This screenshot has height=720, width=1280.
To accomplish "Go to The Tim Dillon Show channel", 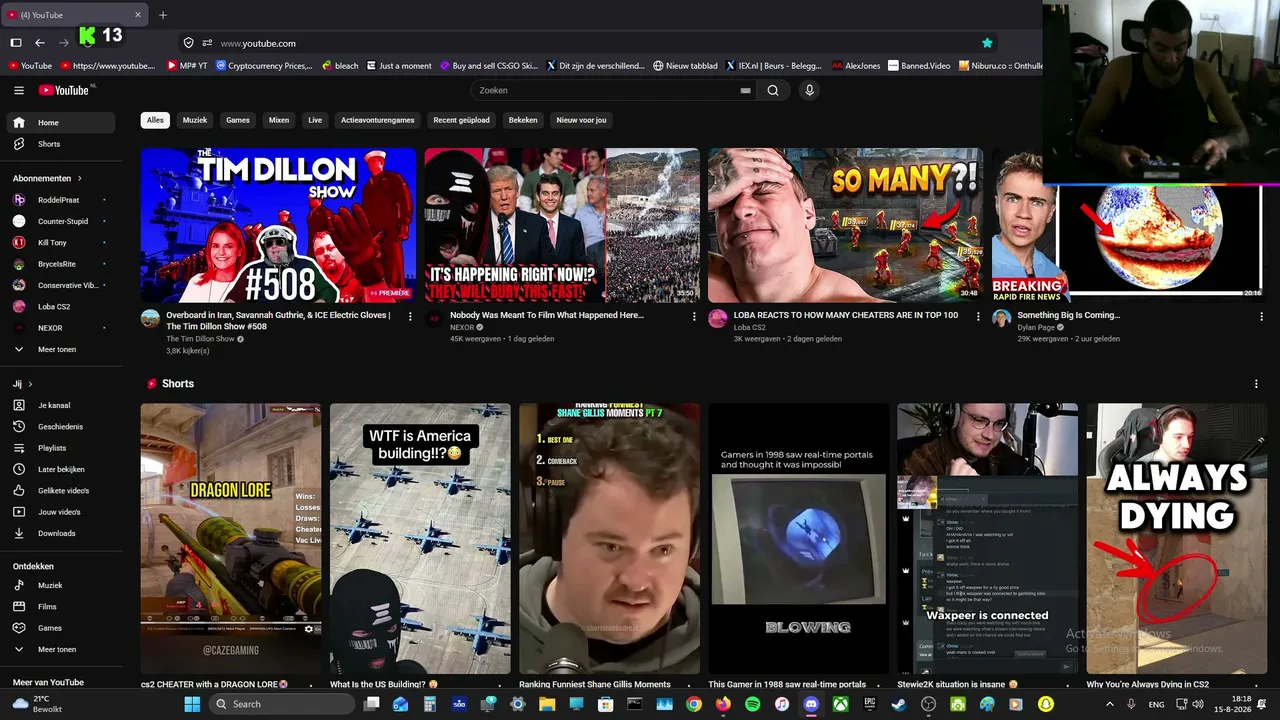I will [x=200, y=339].
